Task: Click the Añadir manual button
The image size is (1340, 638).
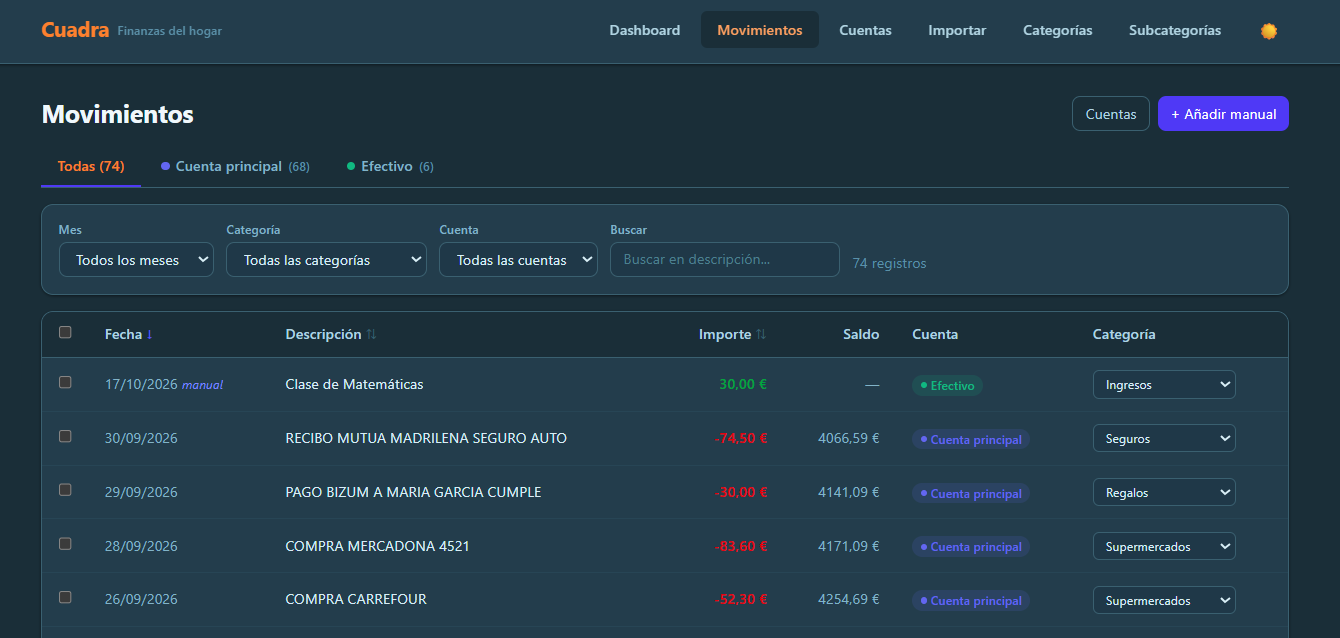Action: 1223,114
